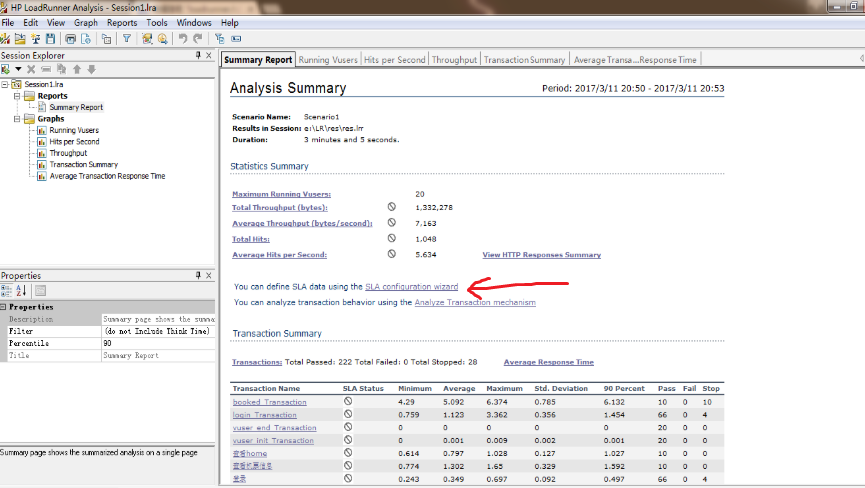The image size is (865, 488).
Task: Select Throughput graph in tree
Action: pos(68,153)
